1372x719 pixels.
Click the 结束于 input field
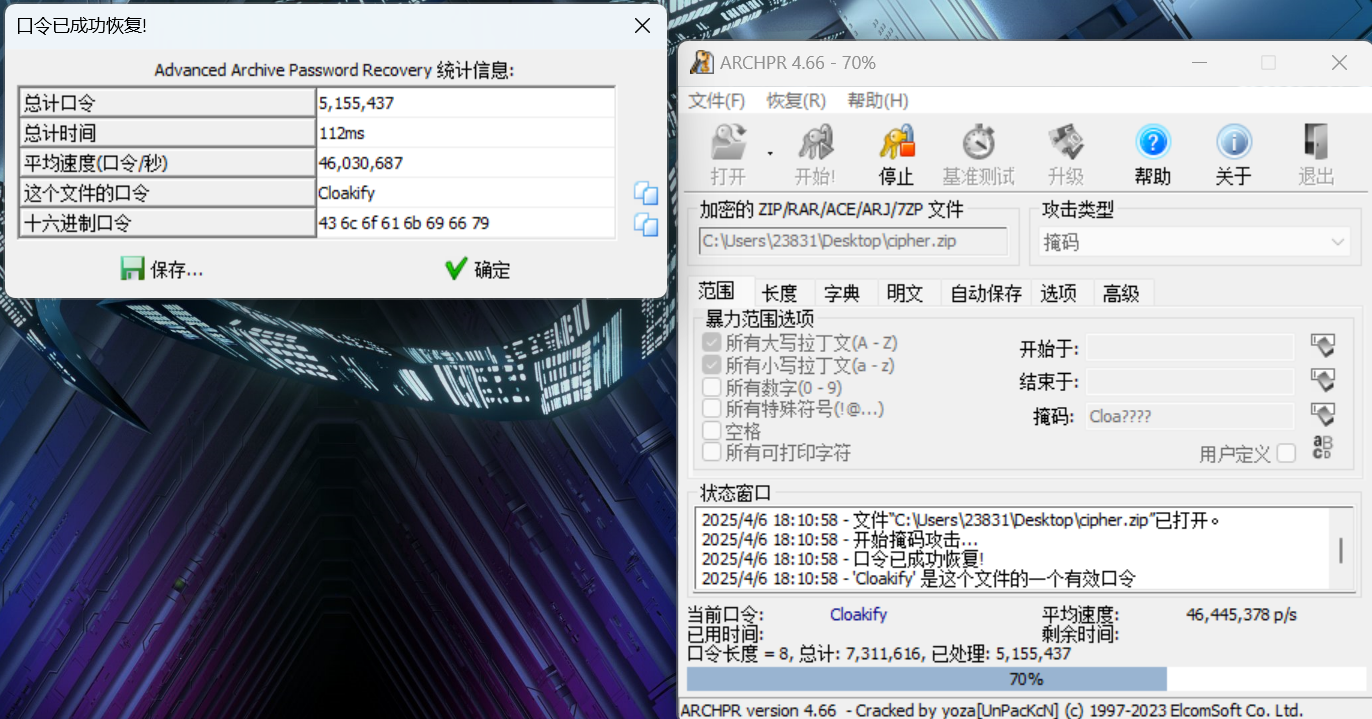tap(1191, 382)
